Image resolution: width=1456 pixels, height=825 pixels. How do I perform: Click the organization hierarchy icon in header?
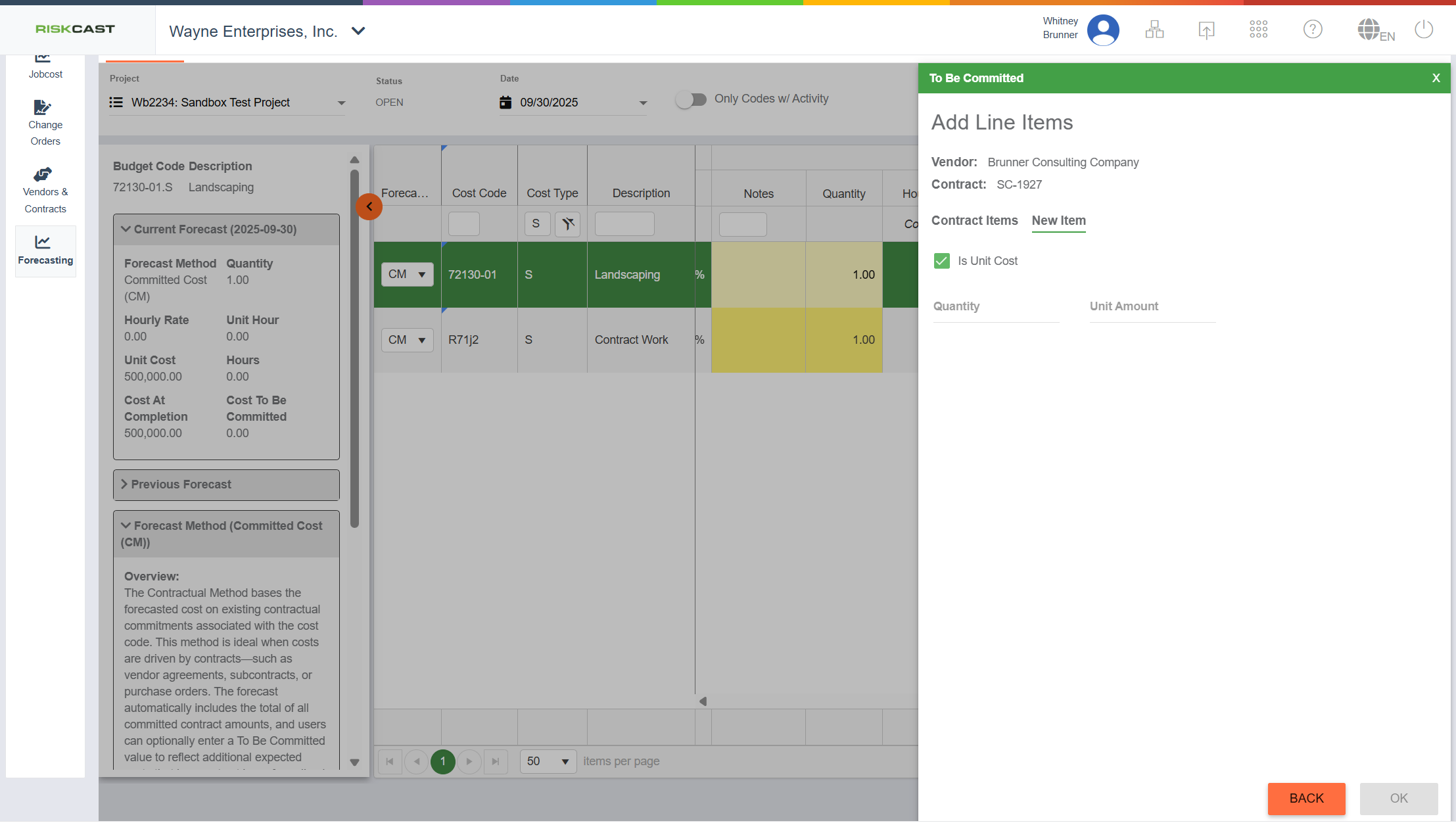click(x=1154, y=30)
